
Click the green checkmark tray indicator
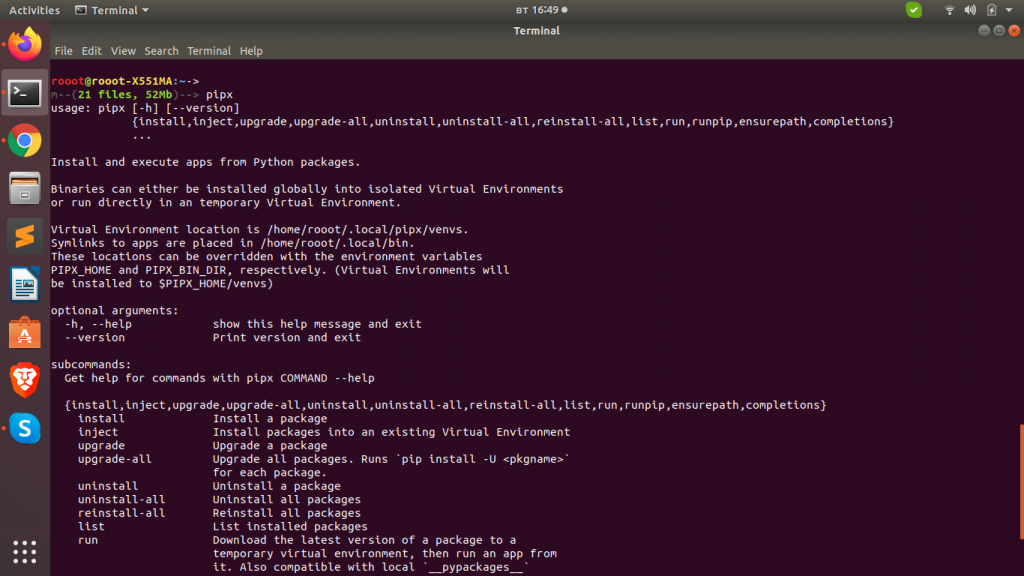pos(914,10)
